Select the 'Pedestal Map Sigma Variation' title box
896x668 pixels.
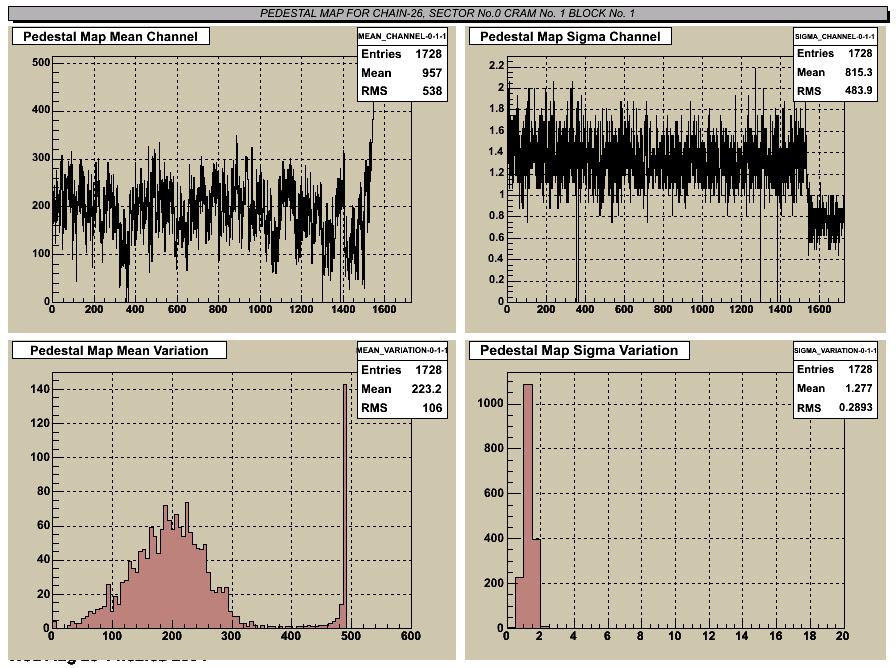tap(579, 350)
